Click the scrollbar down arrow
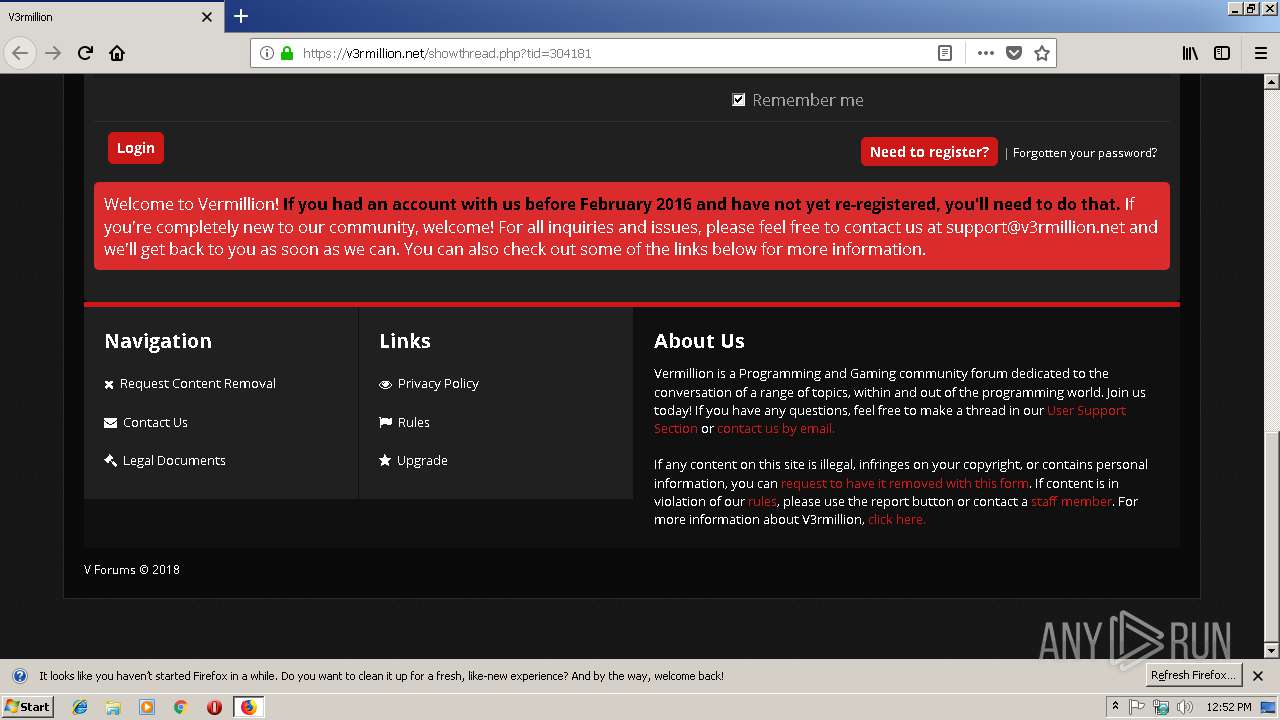 (x=1271, y=650)
